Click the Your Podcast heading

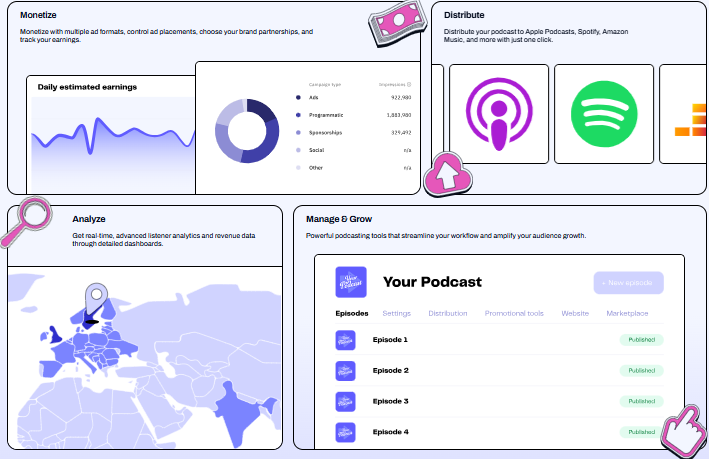click(432, 282)
